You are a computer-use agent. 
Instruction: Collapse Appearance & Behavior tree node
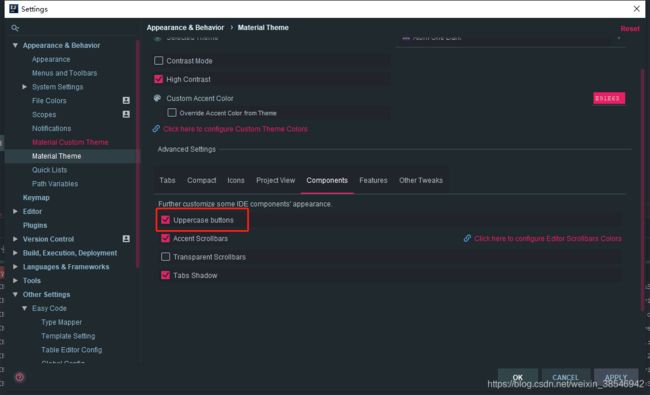(x=15, y=45)
